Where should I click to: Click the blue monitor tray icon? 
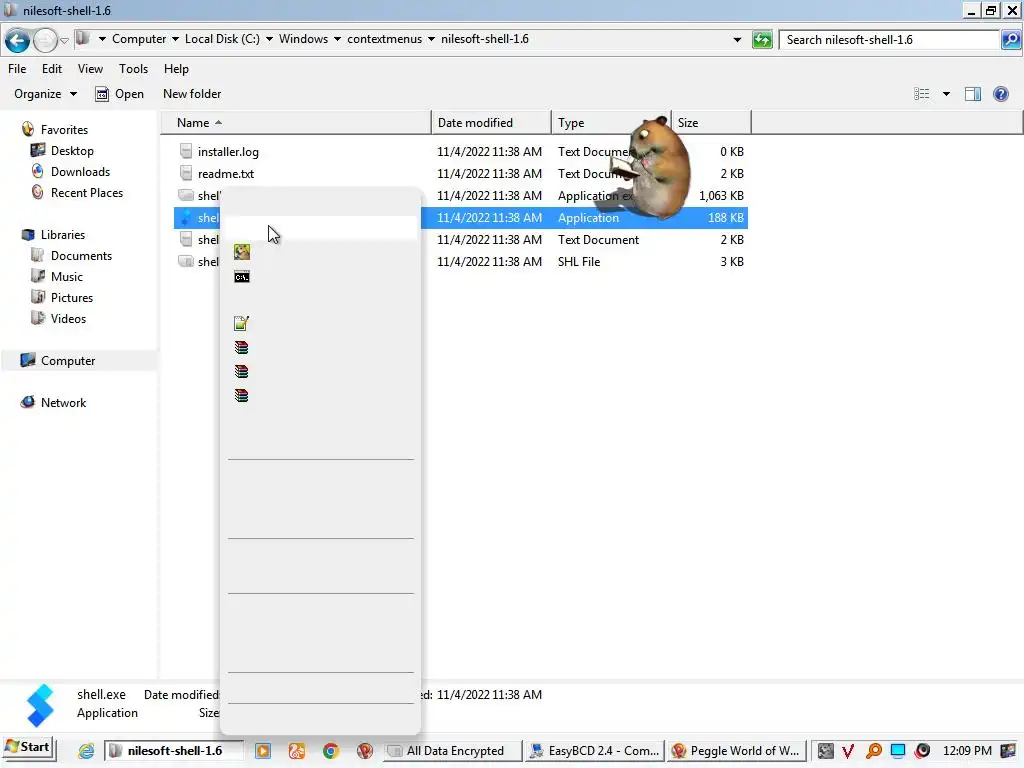898,751
